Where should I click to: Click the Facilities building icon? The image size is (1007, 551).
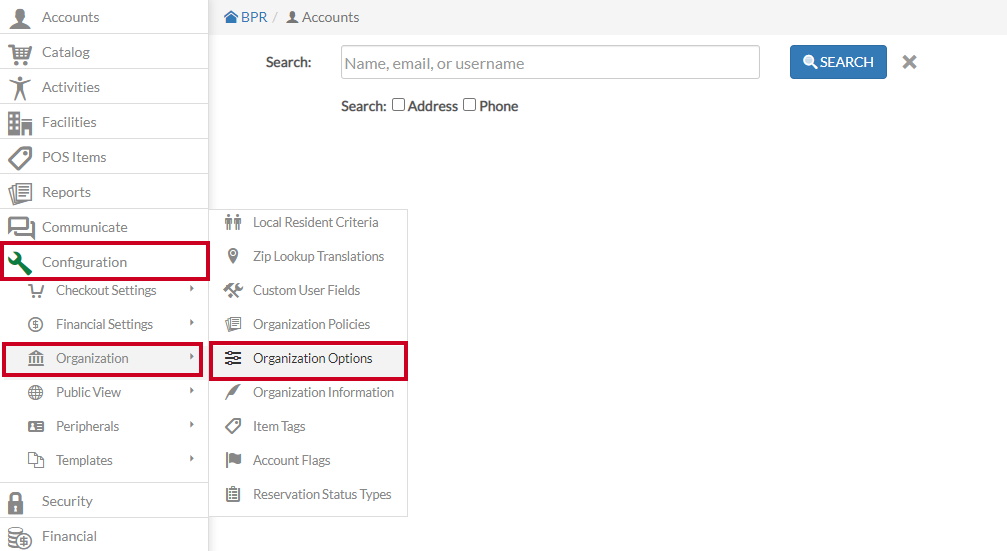tap(20, 123)
